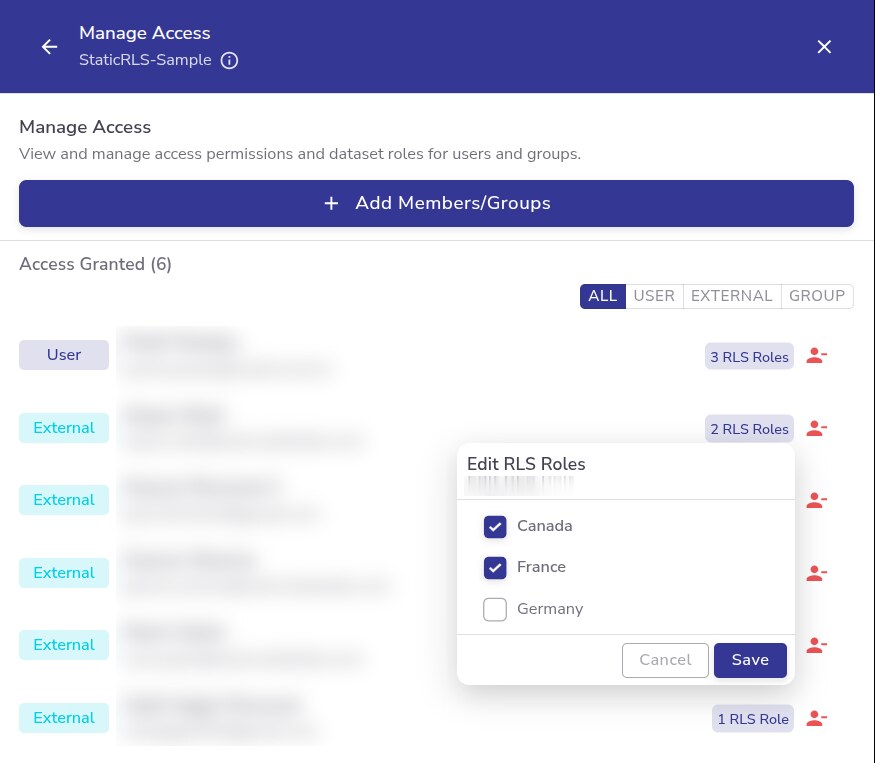Image resolution: width=875 pixels, height=763 pixels.
Task: Toggle the 2 RLS Roles badge
Action: (x=749, y=429)
